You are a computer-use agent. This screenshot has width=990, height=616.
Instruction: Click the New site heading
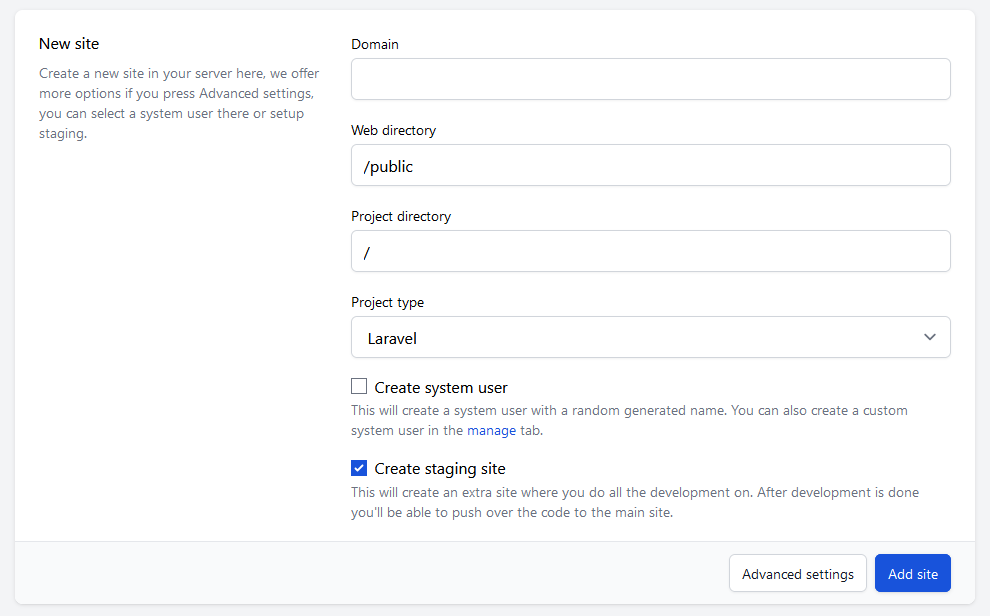click(x=69, y=44)
